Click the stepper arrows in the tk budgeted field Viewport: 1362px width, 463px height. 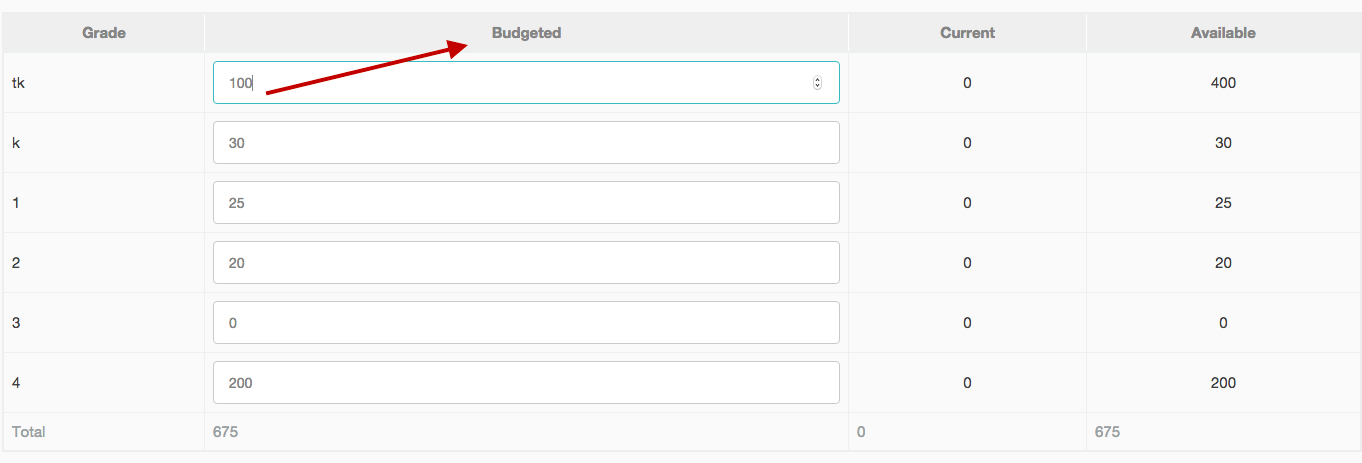coord(817,83)
